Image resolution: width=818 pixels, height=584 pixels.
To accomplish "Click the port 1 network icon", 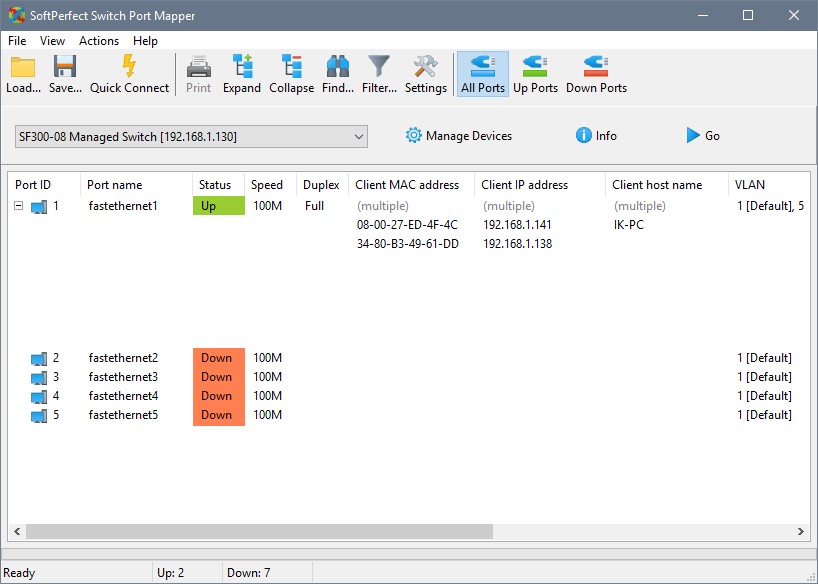I will [x=39, y=207].
